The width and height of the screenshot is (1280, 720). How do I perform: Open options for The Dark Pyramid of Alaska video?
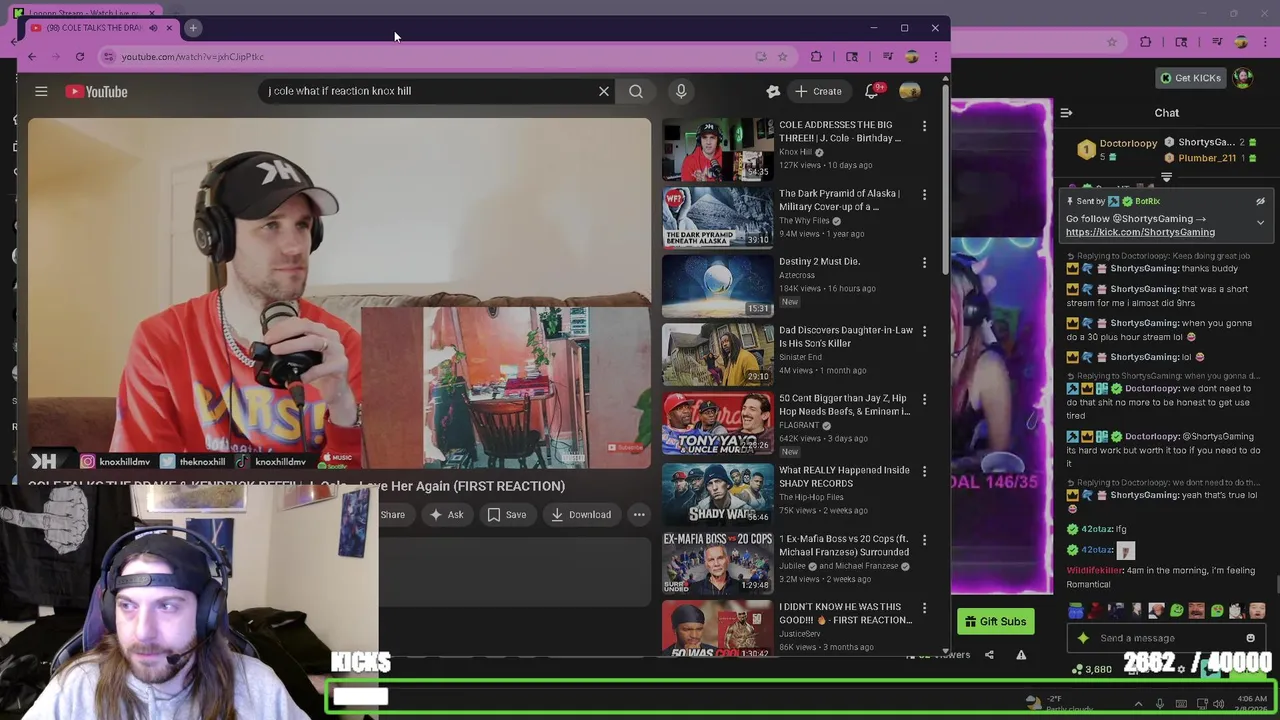click(x=924, y=194)
